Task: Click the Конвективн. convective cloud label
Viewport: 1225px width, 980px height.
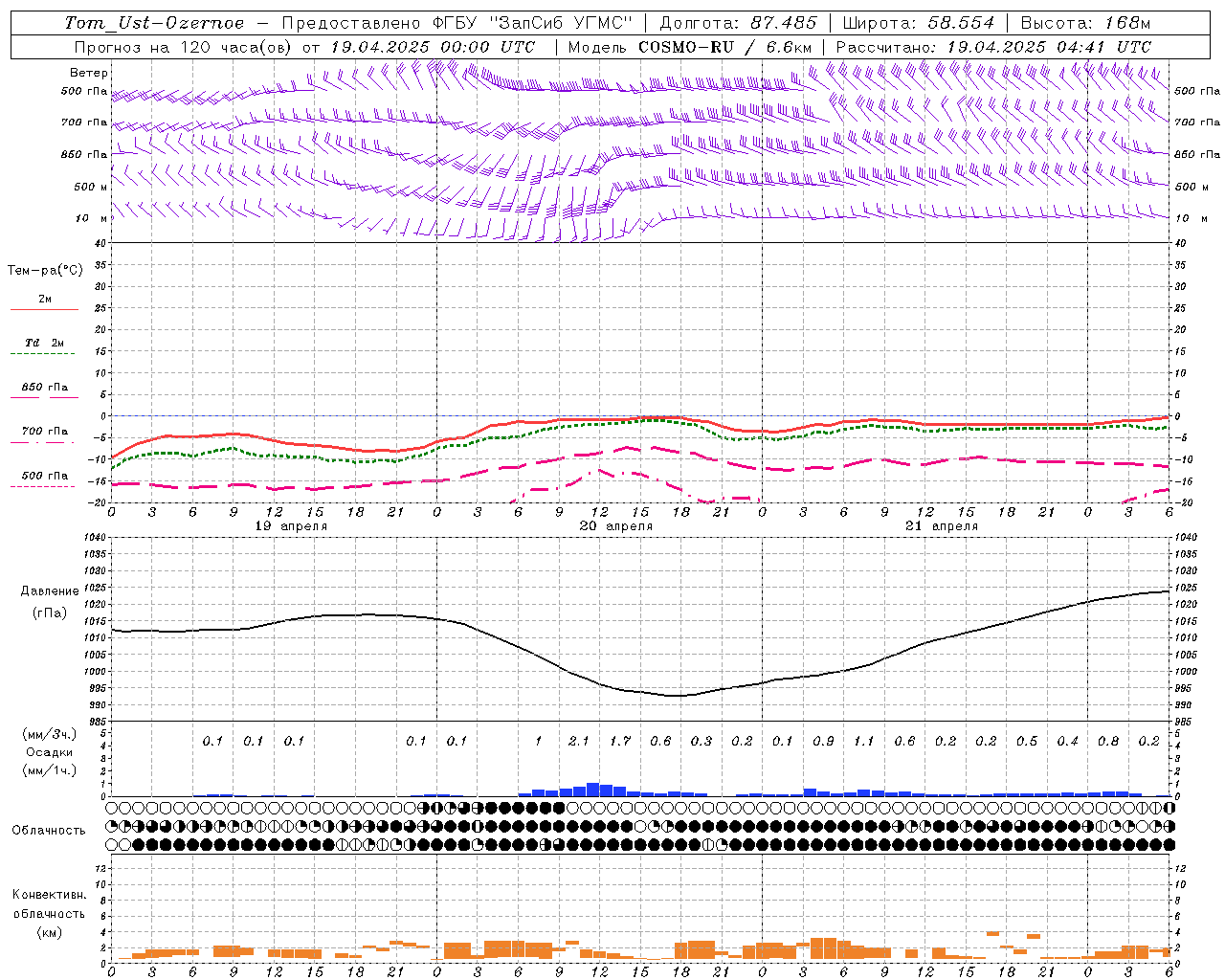Action: tap(49, 895)
